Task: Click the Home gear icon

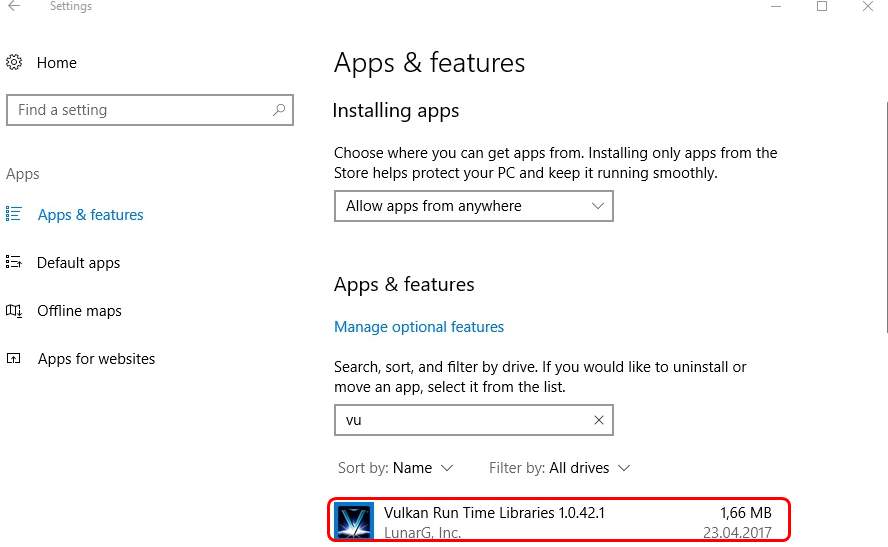Action: pyautogui.click(x=14, y=63)
